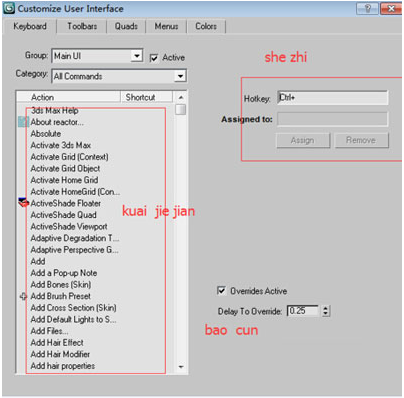Click the help question mark button
The height and width of the screenshot is (398, 404).
[x=367, y=8]
